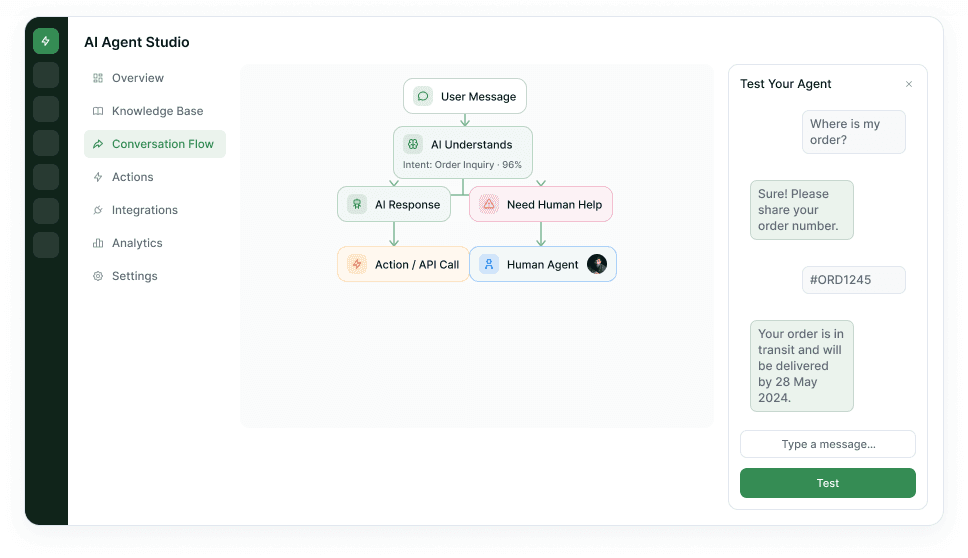Click the Knowledge Base book icon
Screen dimensions: 968x558
(98, 111)
